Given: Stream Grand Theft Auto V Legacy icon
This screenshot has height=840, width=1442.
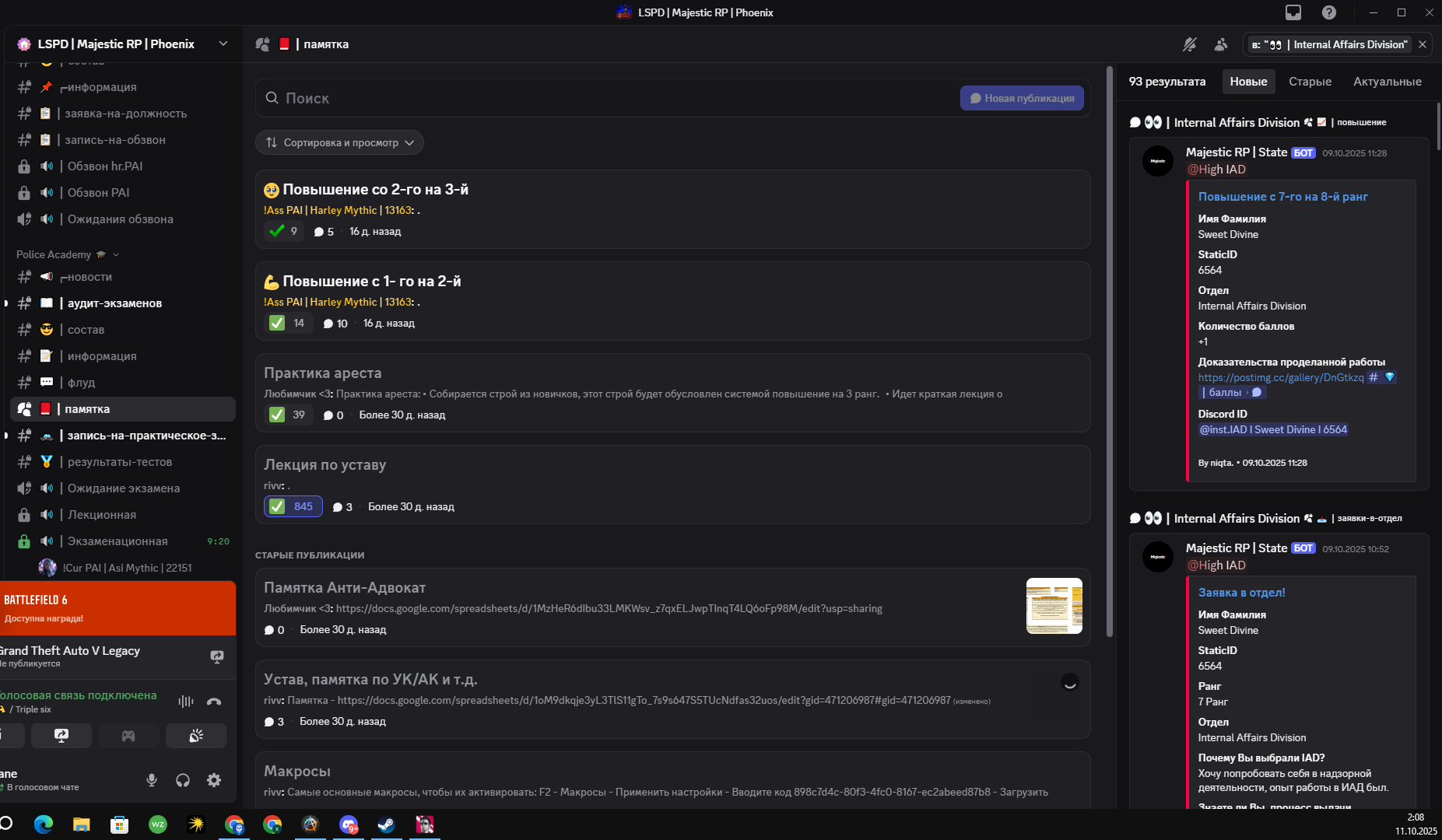Looking at the screenshot, I should 217,656.
